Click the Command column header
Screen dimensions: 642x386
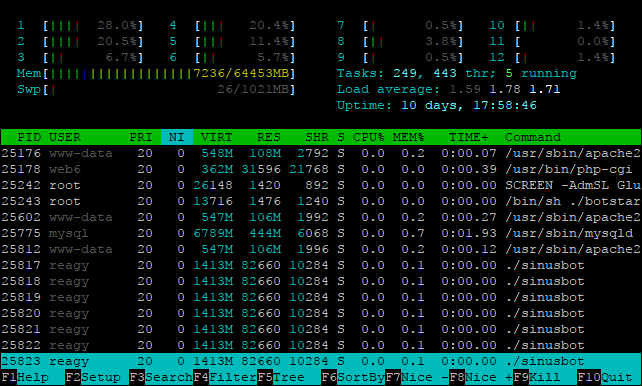[533, 137]
